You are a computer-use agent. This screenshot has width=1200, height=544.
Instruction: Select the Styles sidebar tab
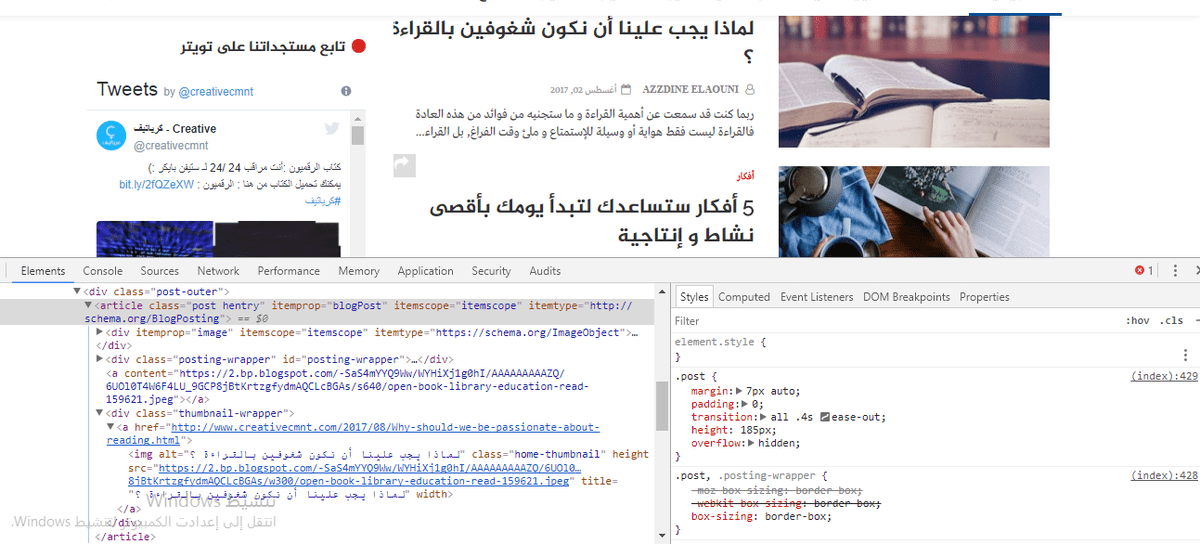(694, 297)
